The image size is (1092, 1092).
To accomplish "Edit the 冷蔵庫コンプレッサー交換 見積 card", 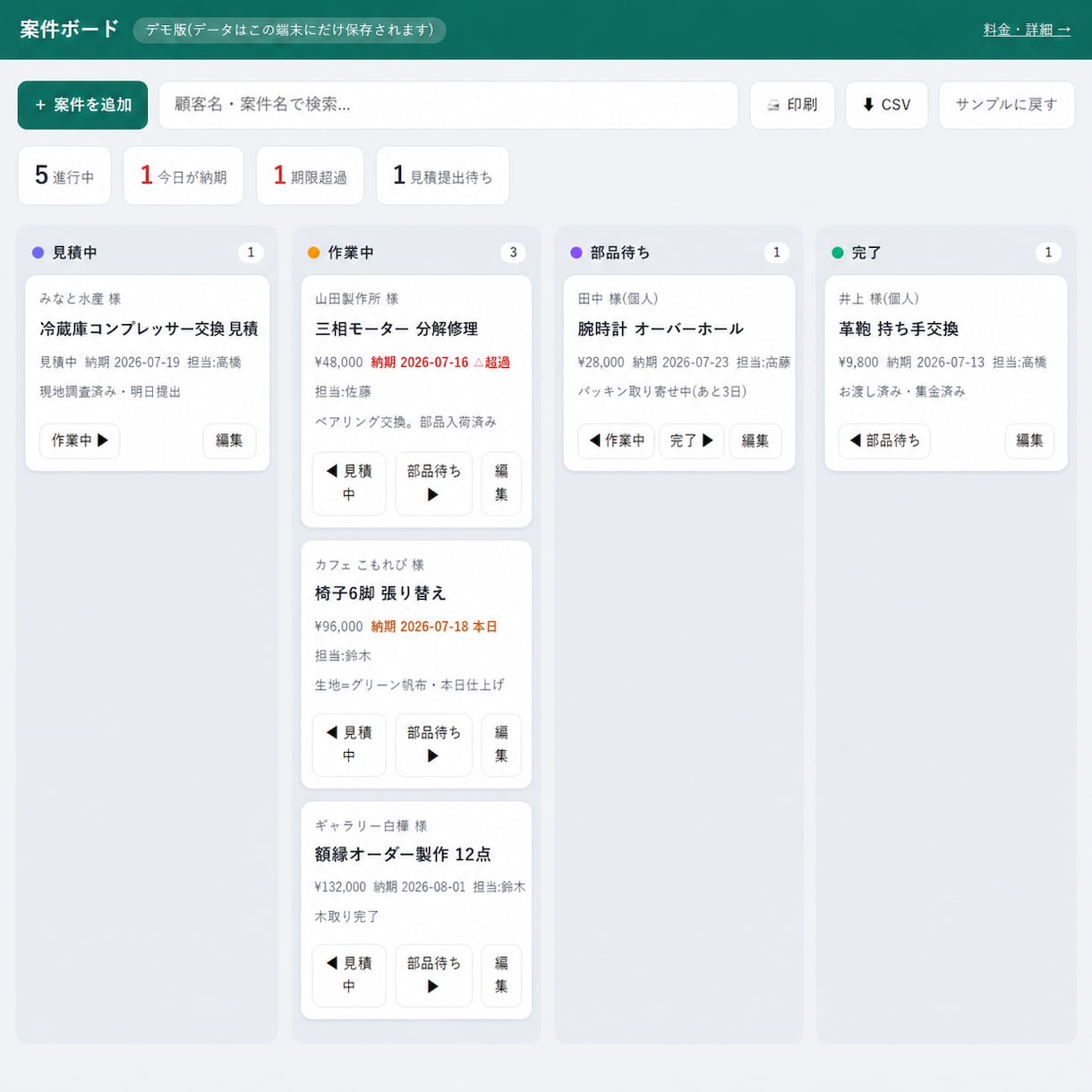I will (x=229, y=440).
